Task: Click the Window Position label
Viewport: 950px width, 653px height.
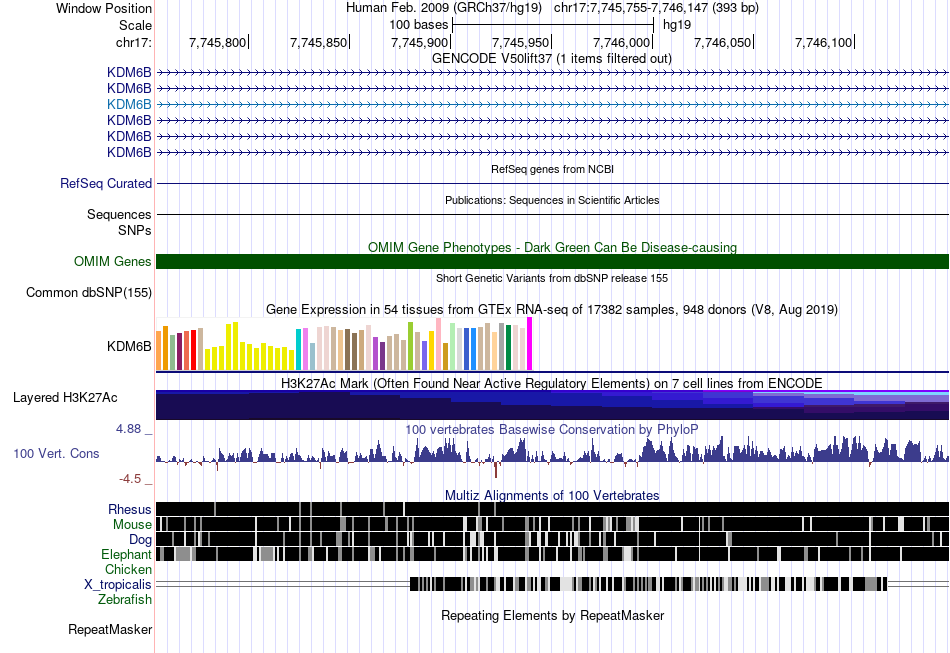Action: 104,8
